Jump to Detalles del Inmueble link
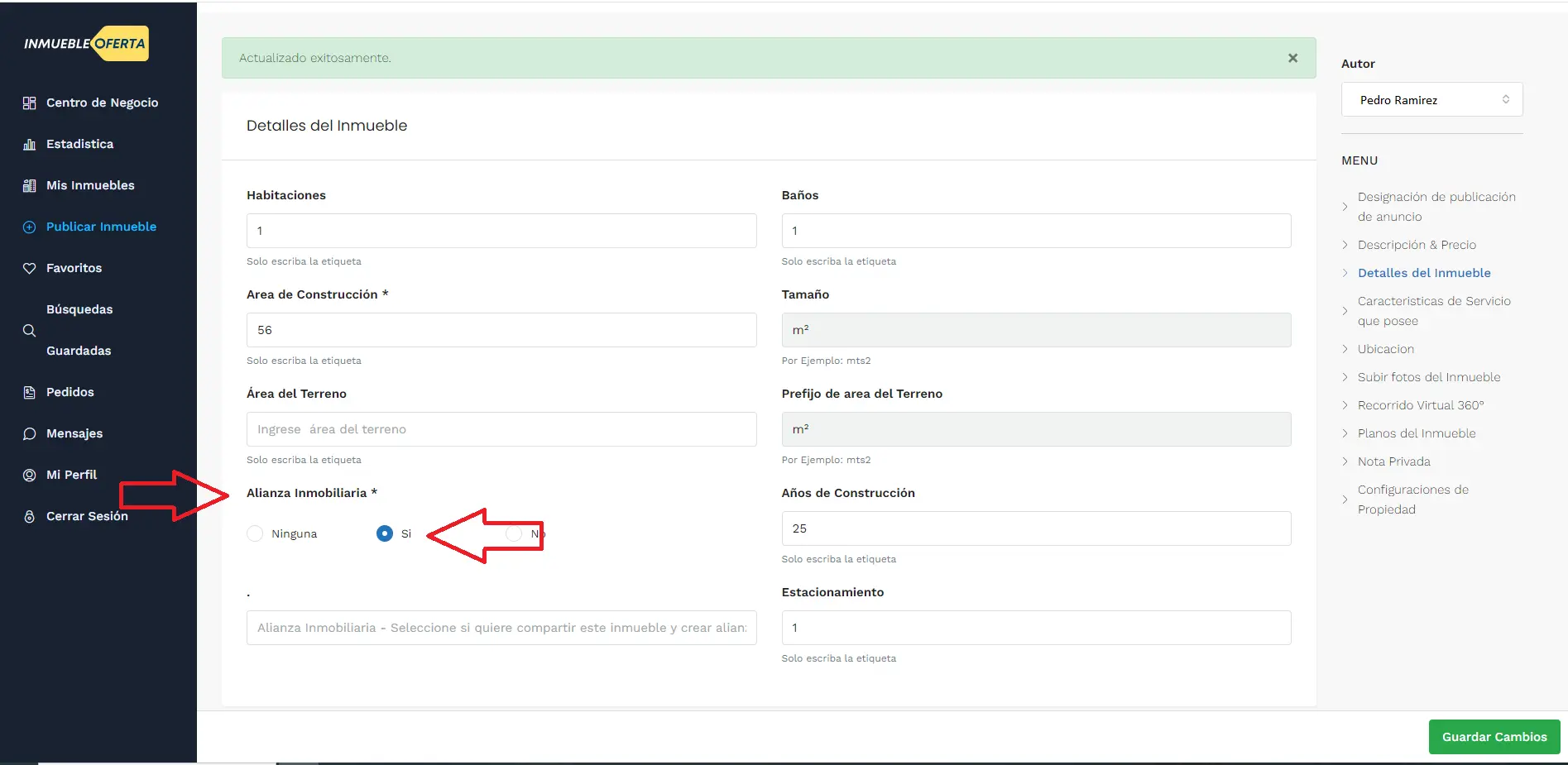 [1424, 273]
